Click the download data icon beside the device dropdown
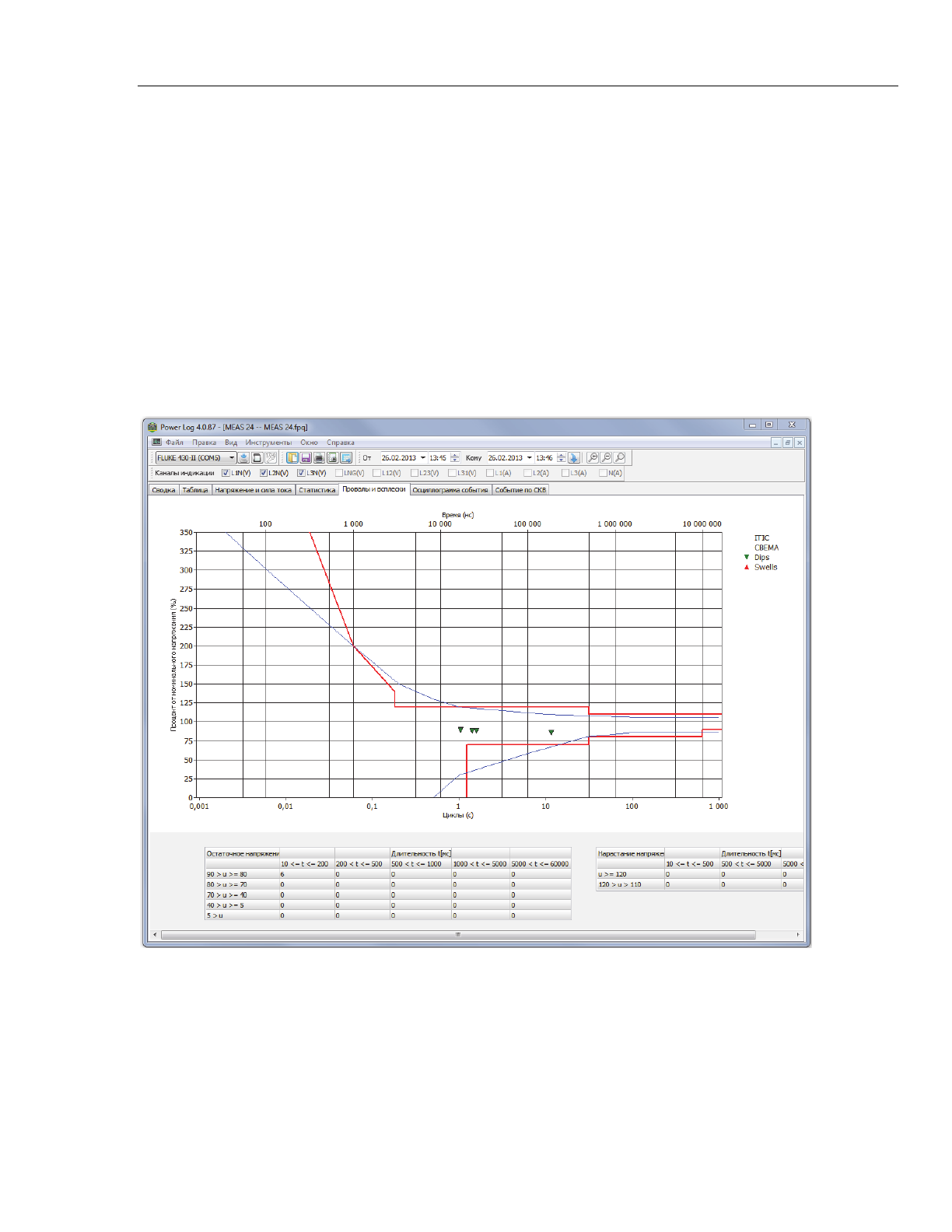 pos(243,458)
